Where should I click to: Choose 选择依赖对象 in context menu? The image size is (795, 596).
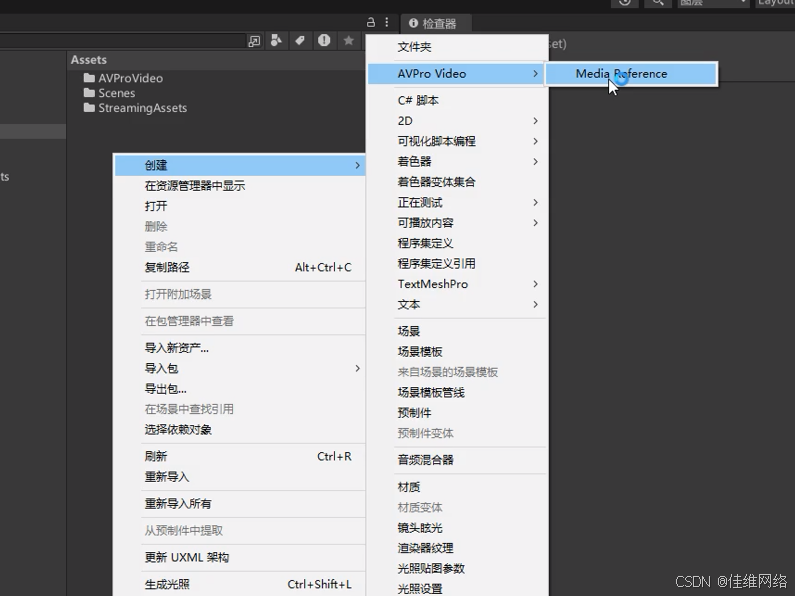239,430
